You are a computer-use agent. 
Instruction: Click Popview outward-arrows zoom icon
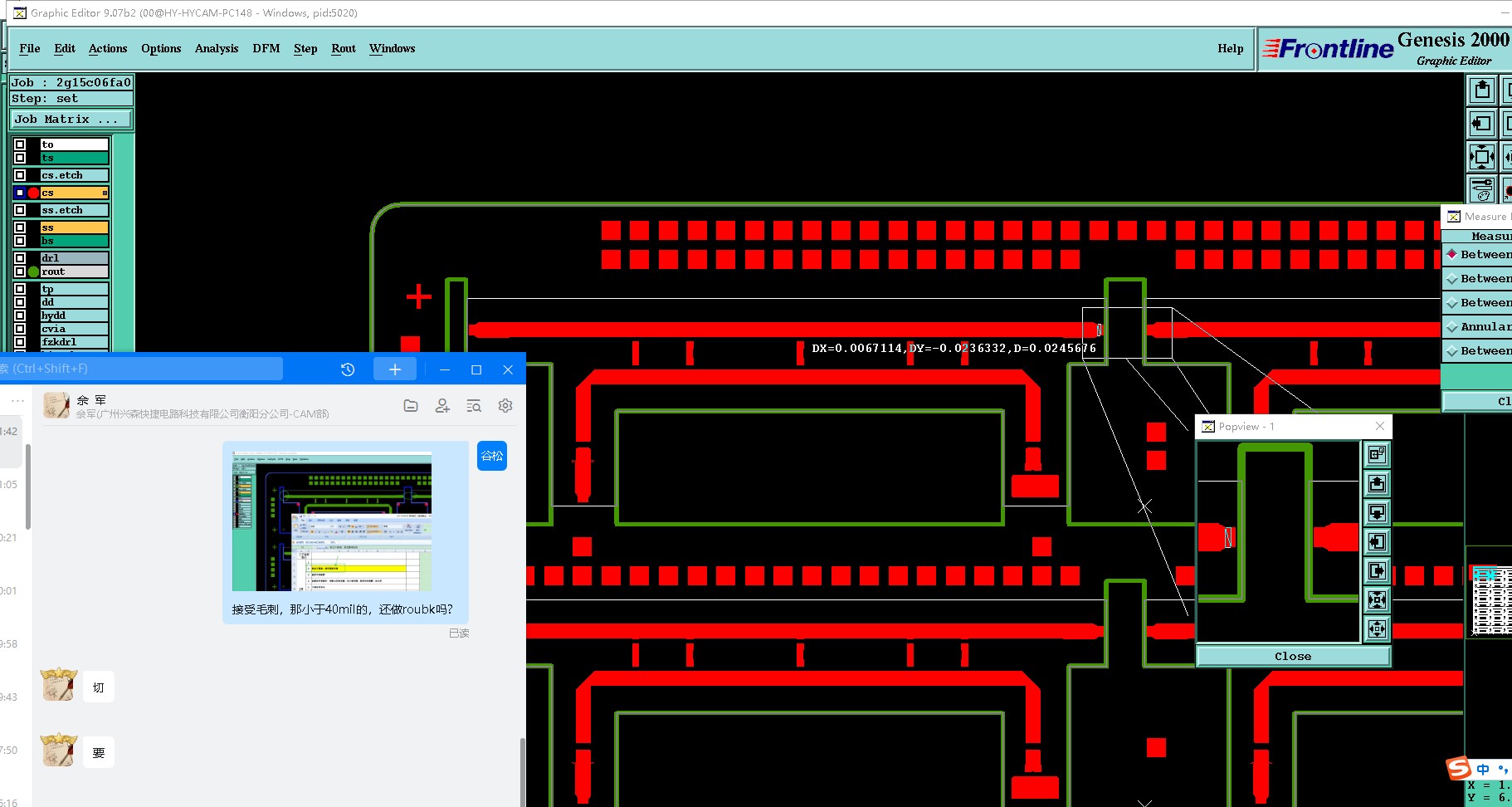click(x=1377, y=628)
